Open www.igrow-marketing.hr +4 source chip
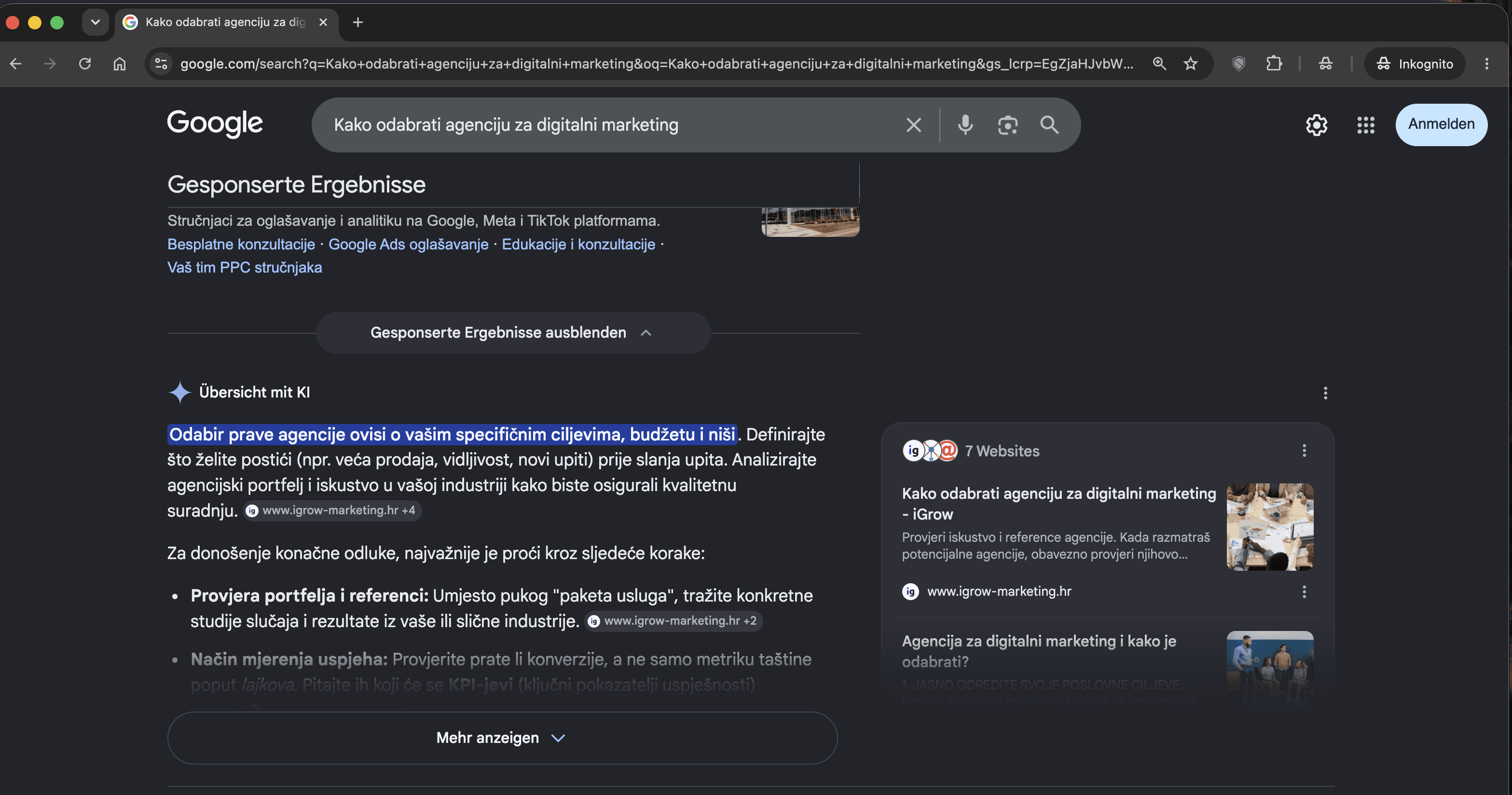The height and width of the screenshot is (795, 1512). (x=332, y=510)
